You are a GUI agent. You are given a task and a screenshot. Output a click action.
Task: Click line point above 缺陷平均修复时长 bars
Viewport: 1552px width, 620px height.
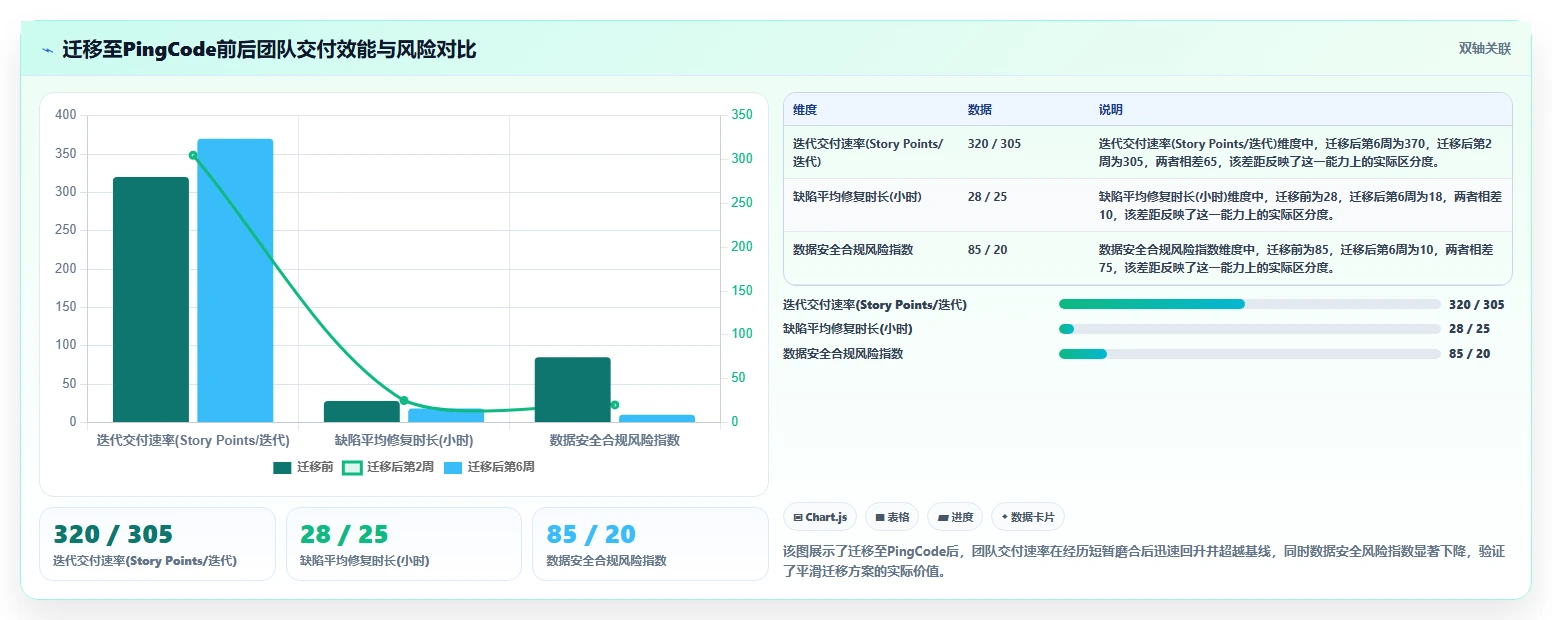(404, 400)
